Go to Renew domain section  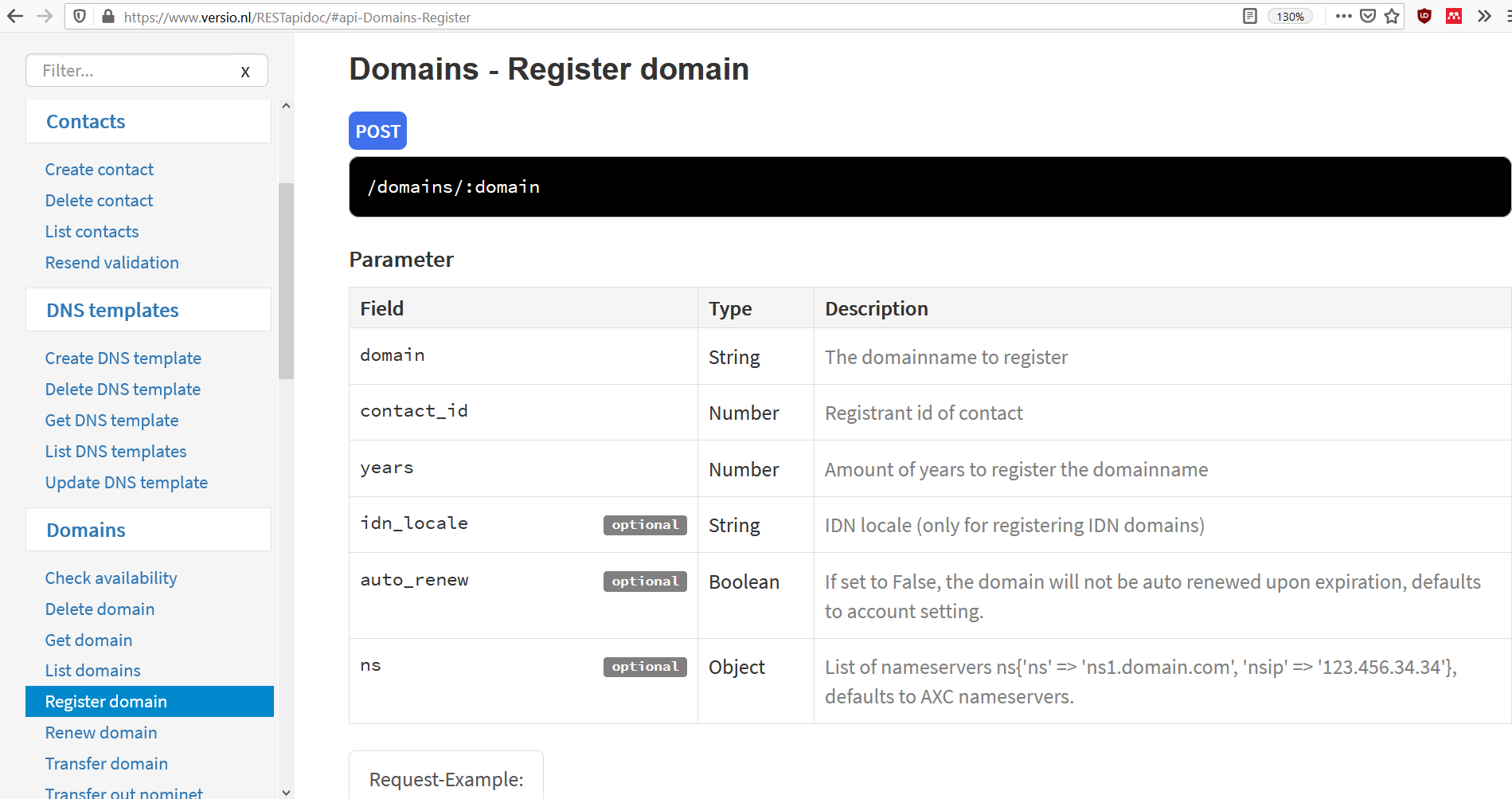(x=101, y=732)
